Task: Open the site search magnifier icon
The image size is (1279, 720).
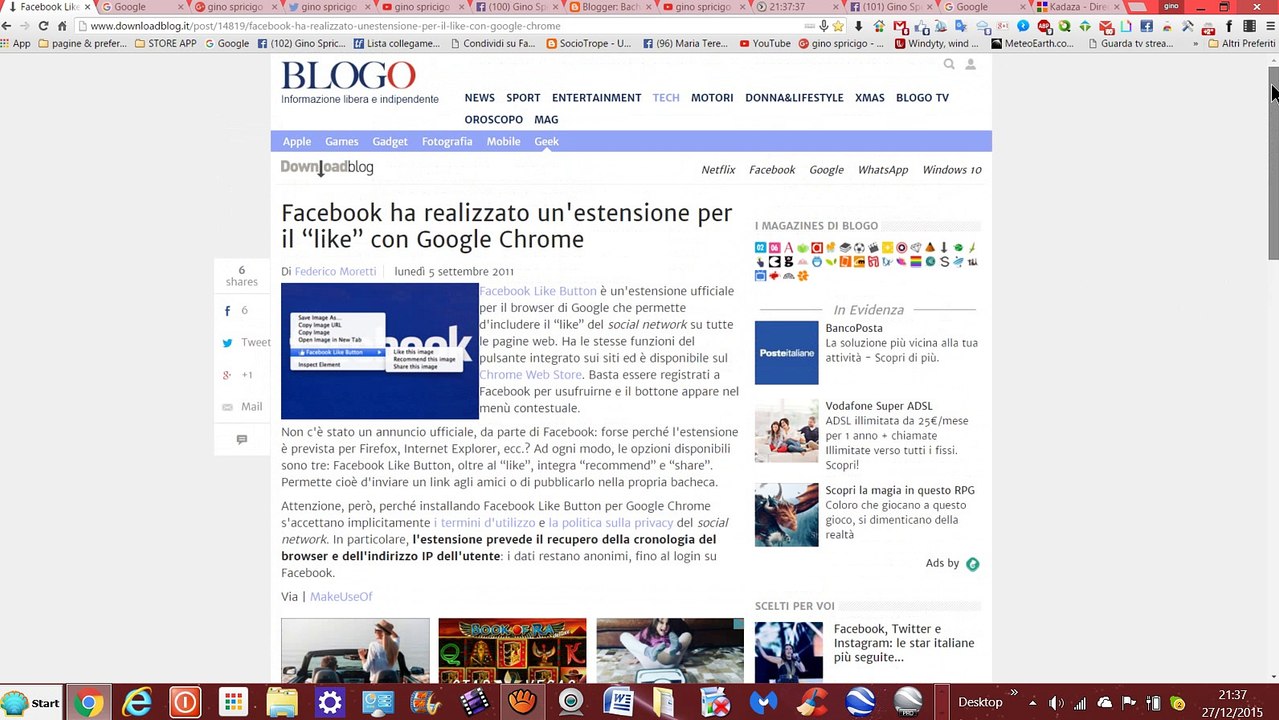Action: pyautogui.click(x=949, y=64)
